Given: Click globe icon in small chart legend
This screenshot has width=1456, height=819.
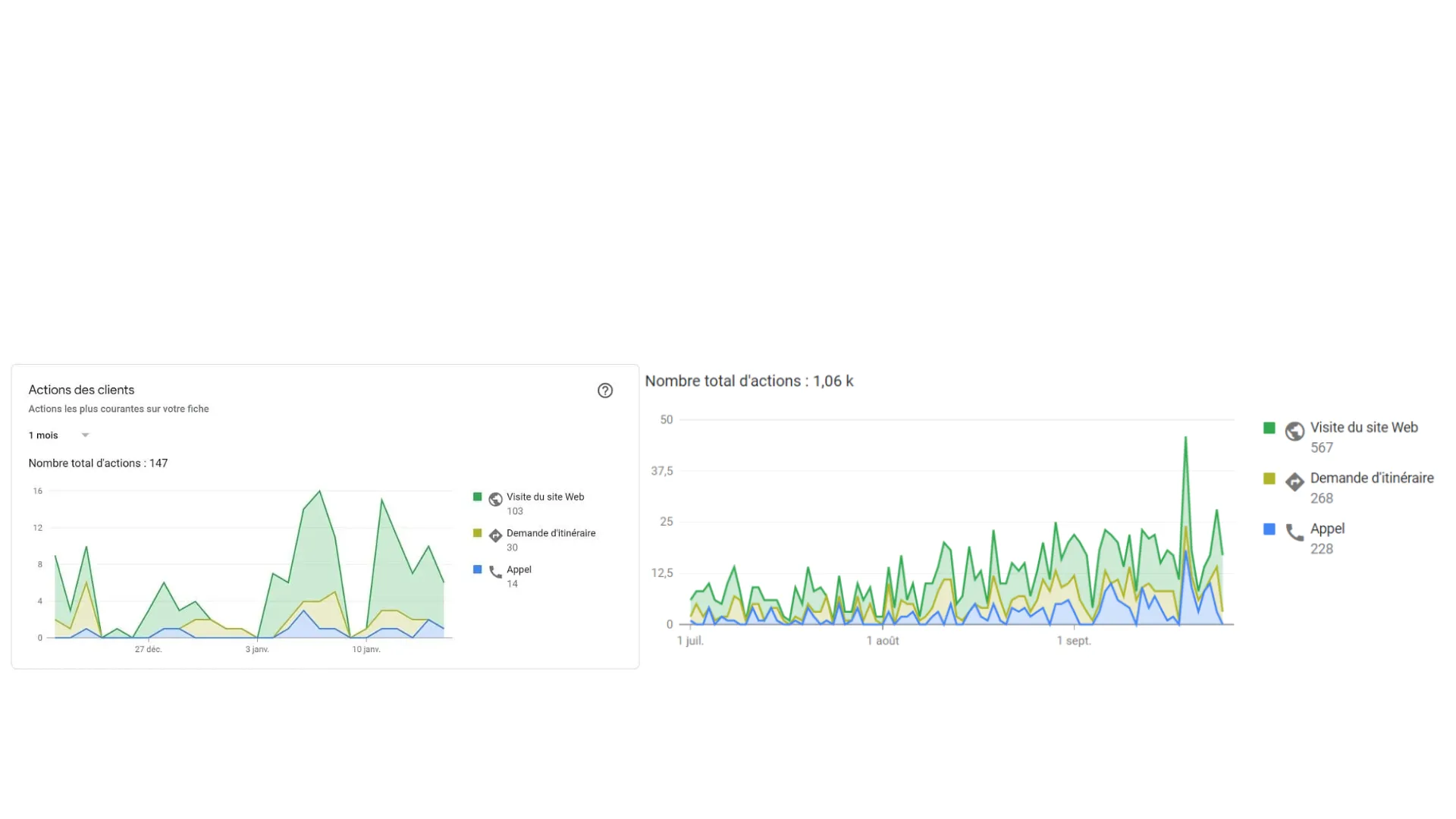Looking at the screenshot, I should [495, 499].
